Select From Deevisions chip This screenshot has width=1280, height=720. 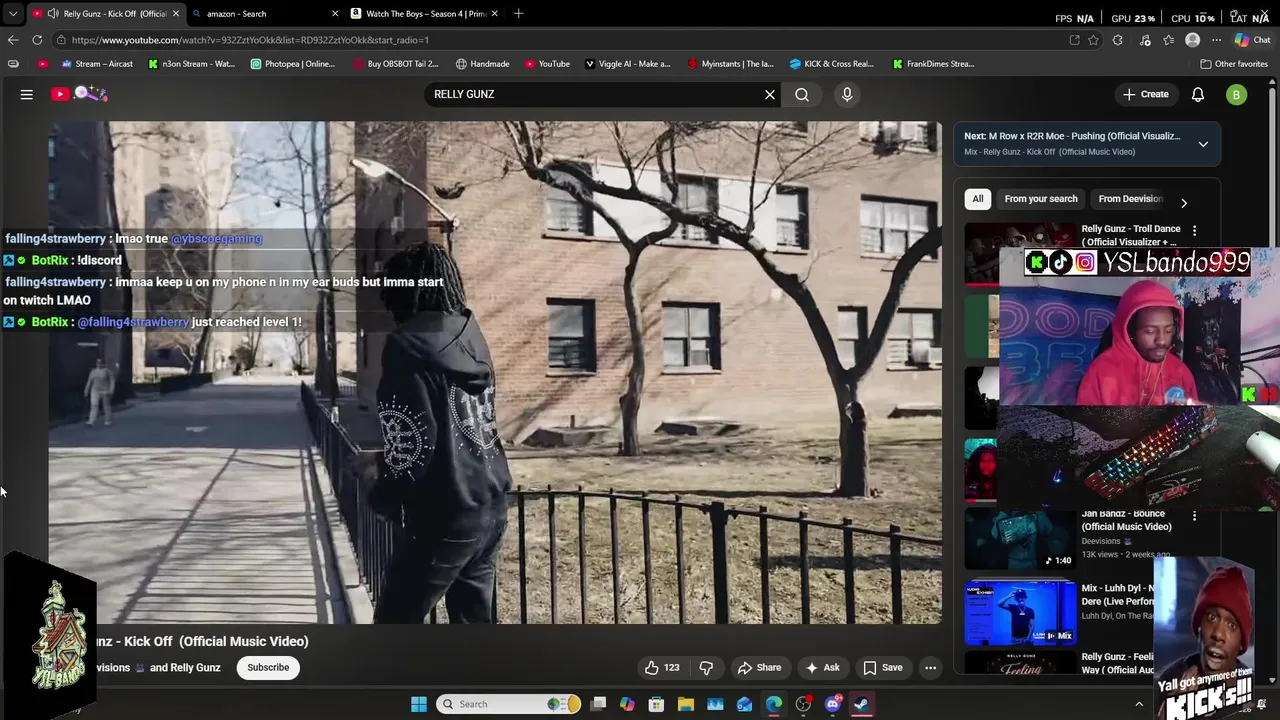point(1131,199)
